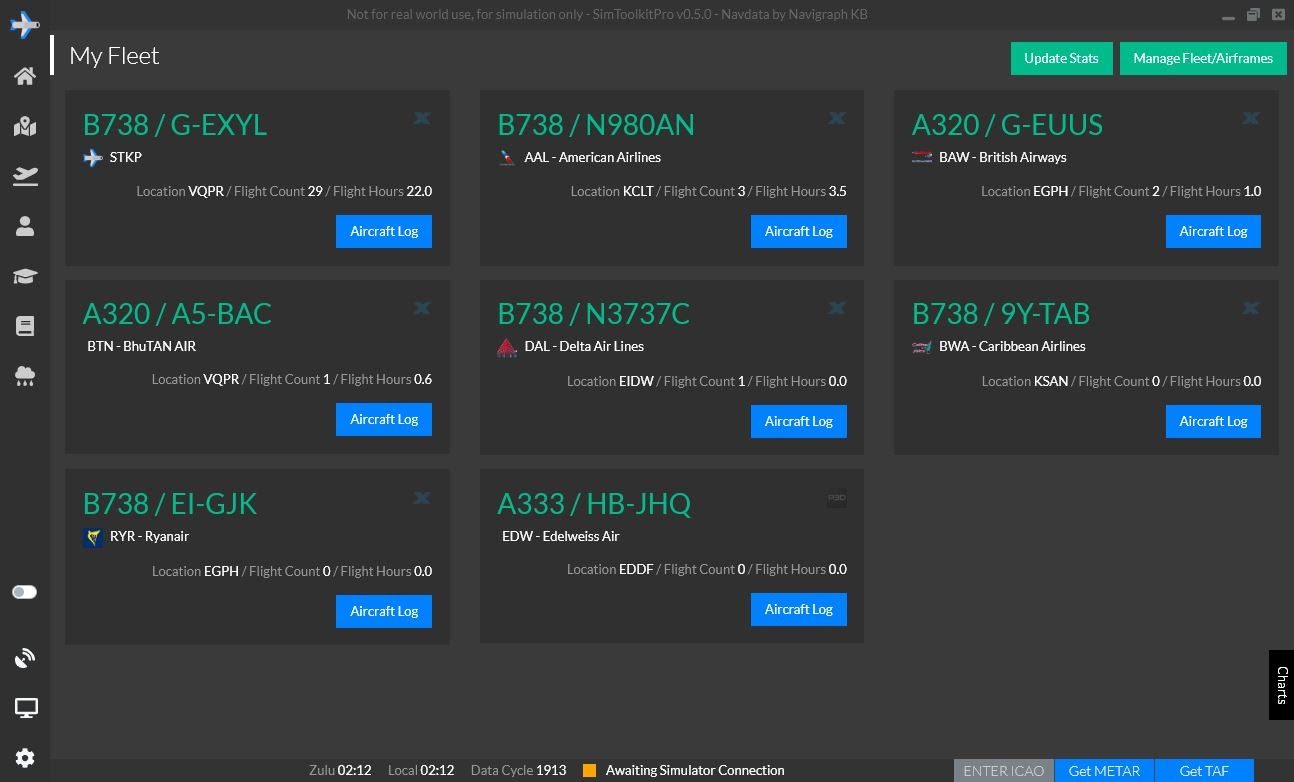Select the A320 / G-EUUS title
This screenshot has height=782, width=1294.
click(1007, 125)
